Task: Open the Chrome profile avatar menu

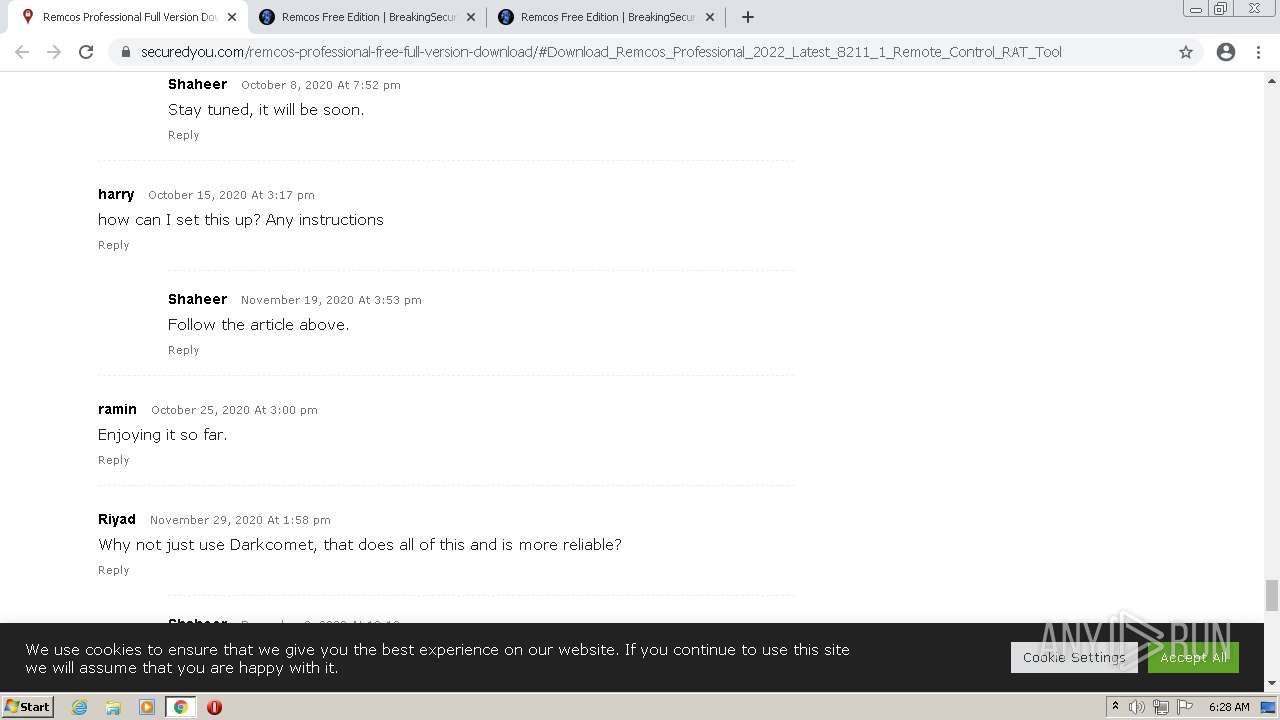Action: tap(1226, 52)
